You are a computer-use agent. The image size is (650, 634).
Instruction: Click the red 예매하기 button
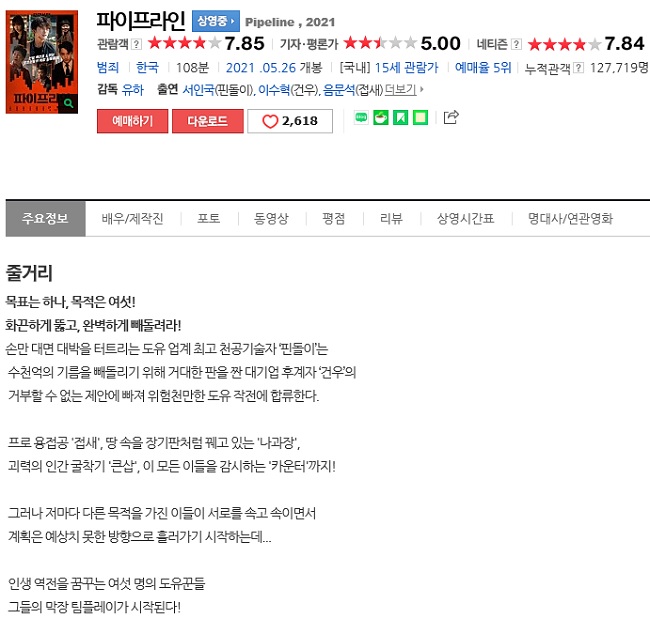pyautogui.click(x=133, y=121)
